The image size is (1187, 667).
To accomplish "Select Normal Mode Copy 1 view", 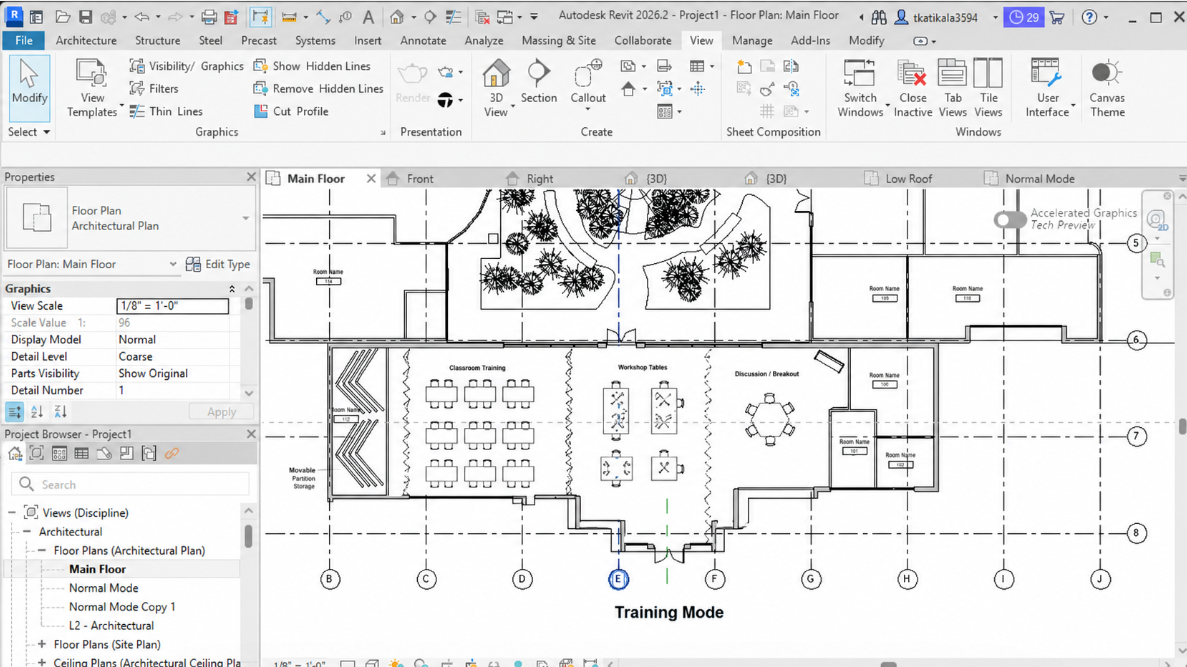I will [x=122, y=606].
